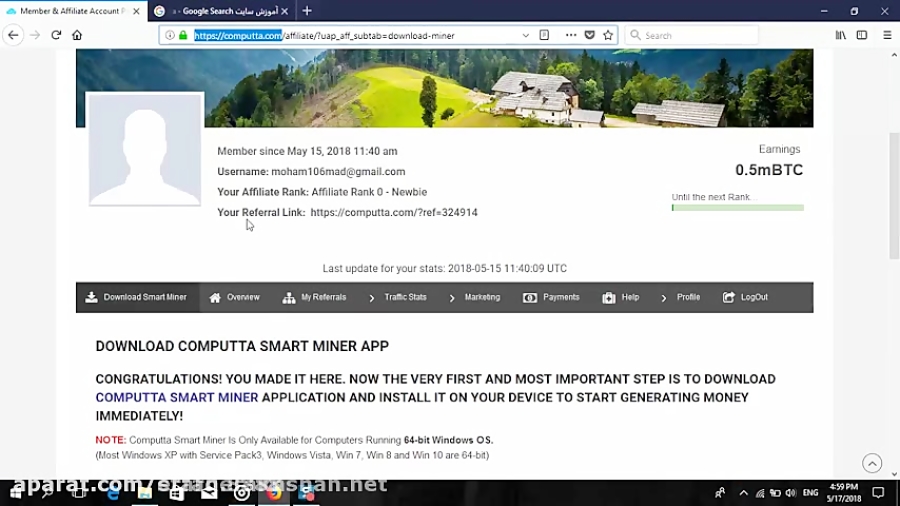Open the browser home page
The image size is (900, 506).
tap(77, 35)
